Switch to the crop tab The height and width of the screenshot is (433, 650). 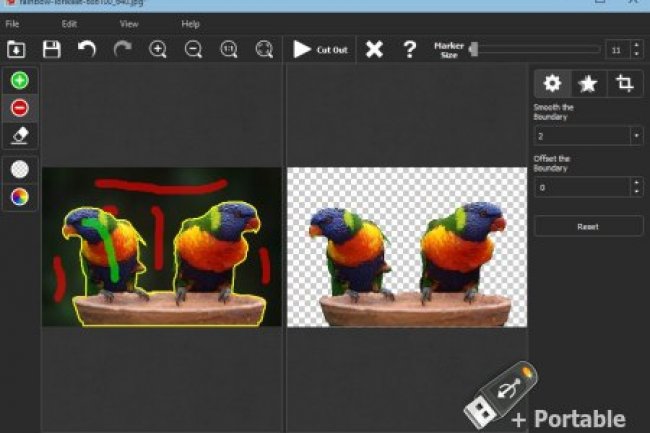tap(624, 84)
